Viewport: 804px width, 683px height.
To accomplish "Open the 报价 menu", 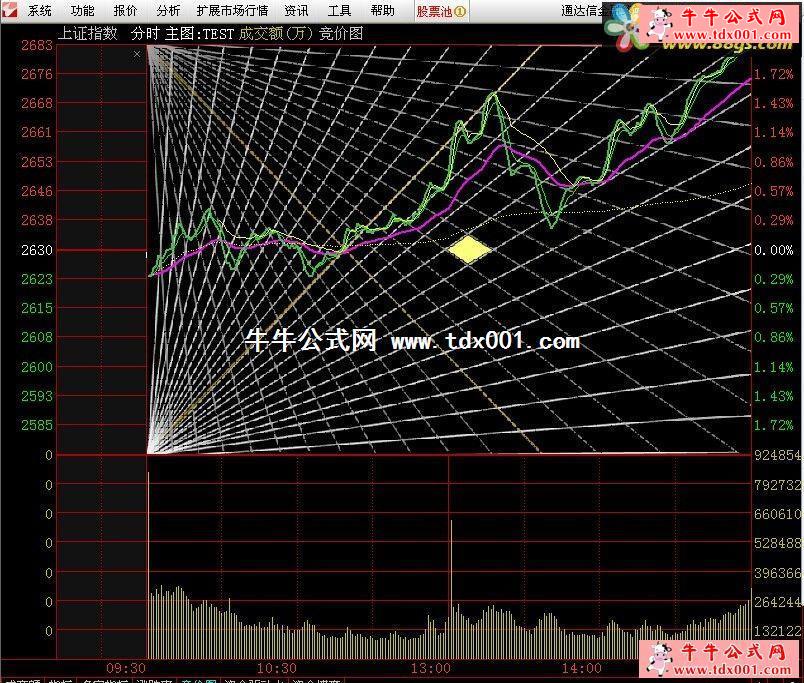I will pyautogui.click(x=126, y=11).
